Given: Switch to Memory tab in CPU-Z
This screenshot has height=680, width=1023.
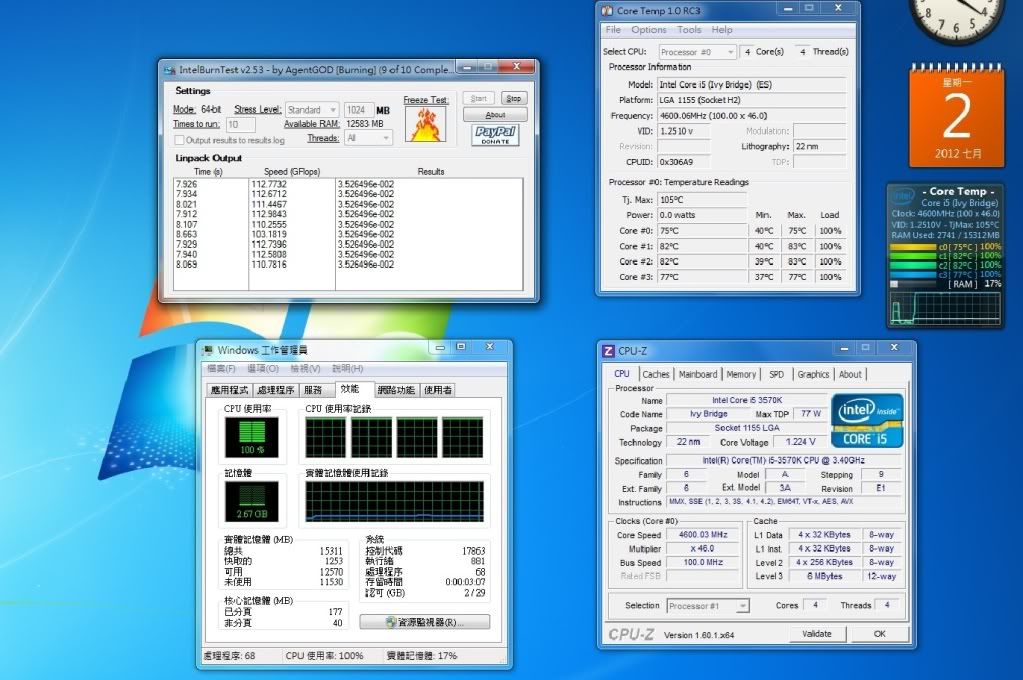Looking at the screenshot, I should tap(741, 375).
